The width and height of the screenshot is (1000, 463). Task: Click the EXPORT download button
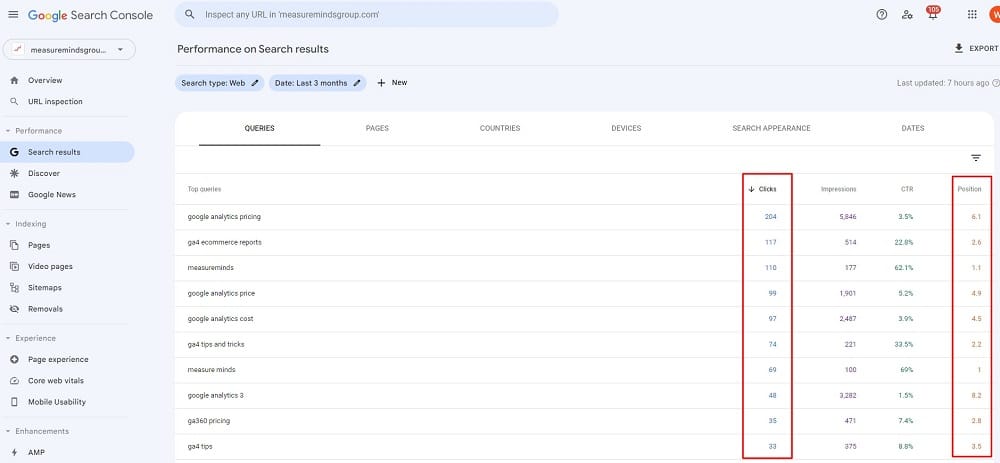coord(976,48)
